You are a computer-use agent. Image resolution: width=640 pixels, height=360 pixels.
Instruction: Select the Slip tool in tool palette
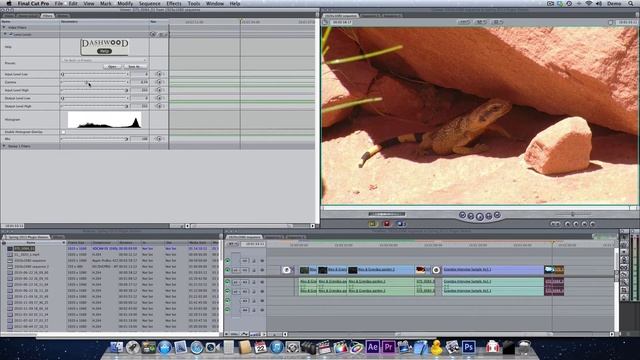pos(624,267)
